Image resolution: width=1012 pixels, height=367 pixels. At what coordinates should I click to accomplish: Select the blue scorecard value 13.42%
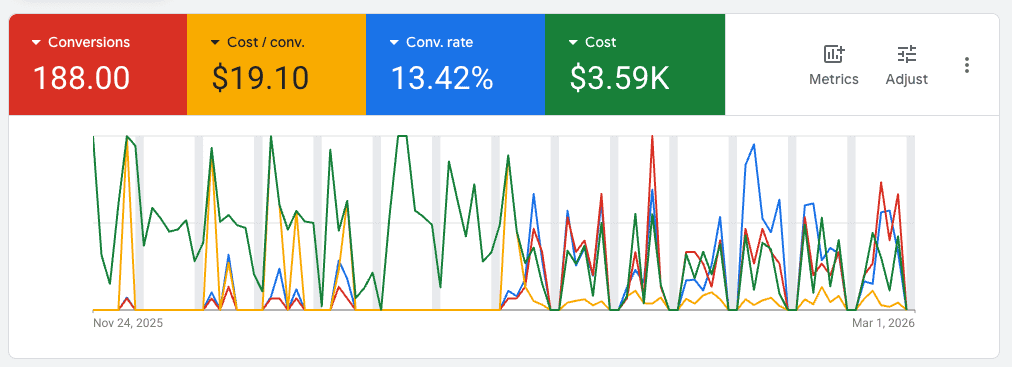pyautogui.click(x=442, y=78)
